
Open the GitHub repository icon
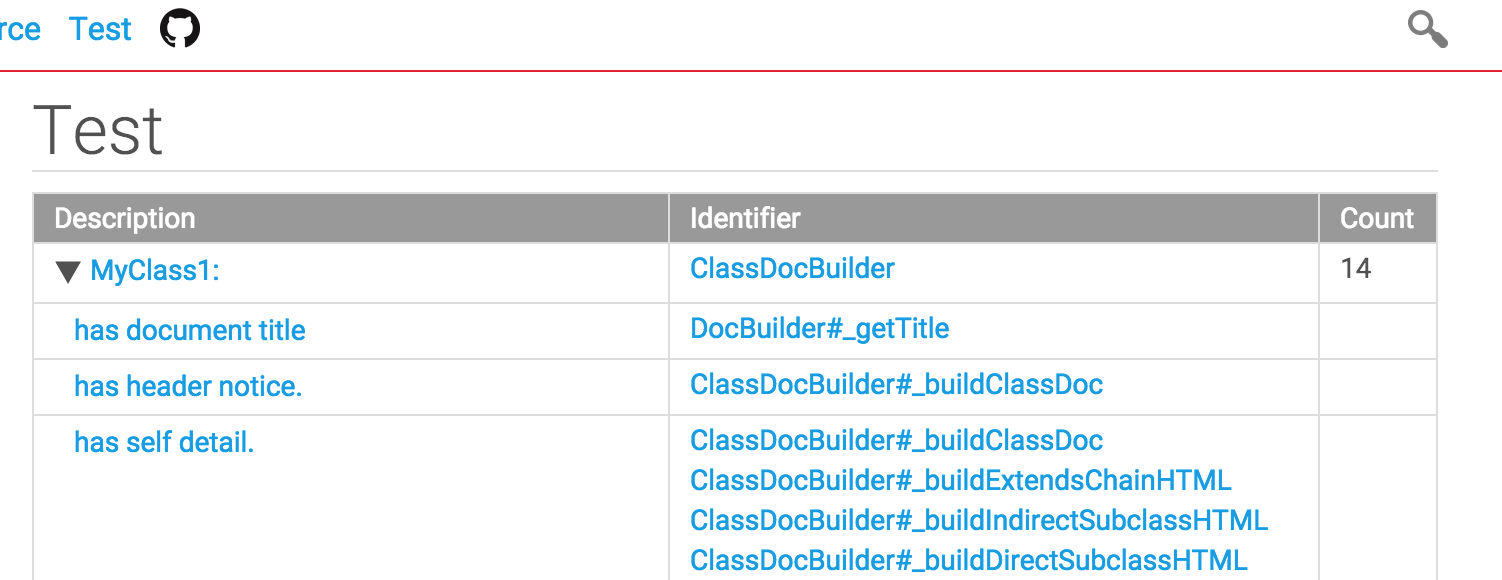pos(180,29)
